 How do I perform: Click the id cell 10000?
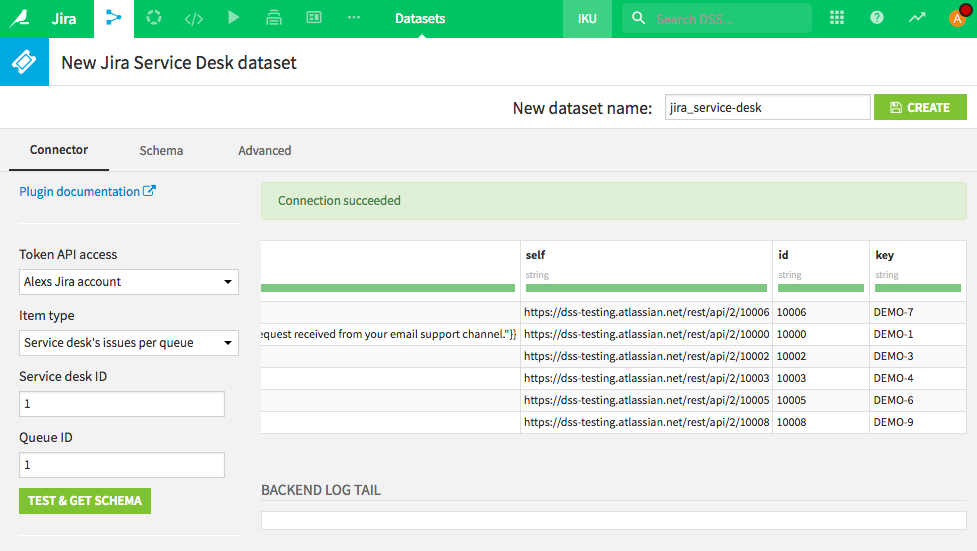point(821,334)
